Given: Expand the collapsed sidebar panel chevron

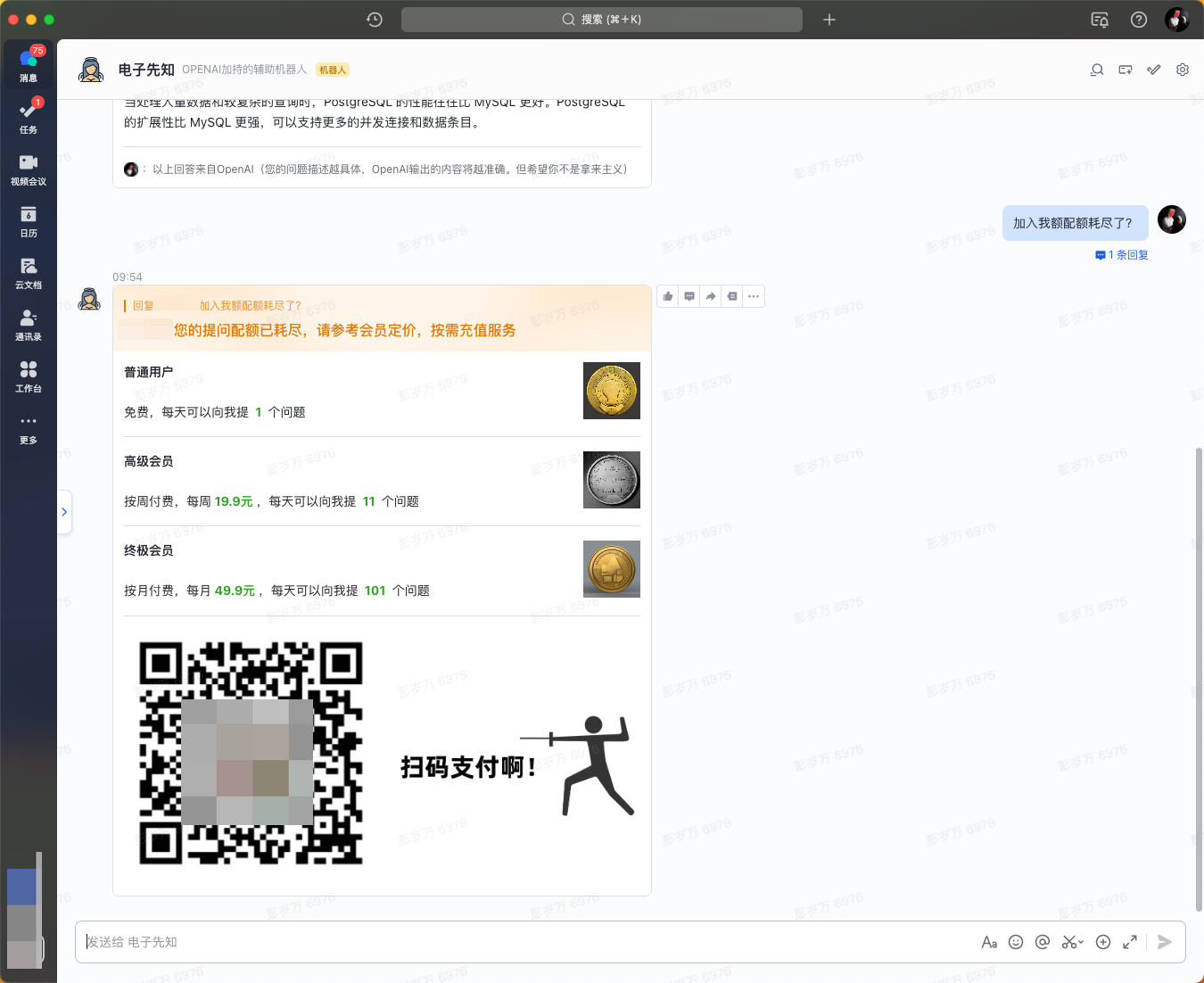Looking at the screenshot, I should point(64,512).
